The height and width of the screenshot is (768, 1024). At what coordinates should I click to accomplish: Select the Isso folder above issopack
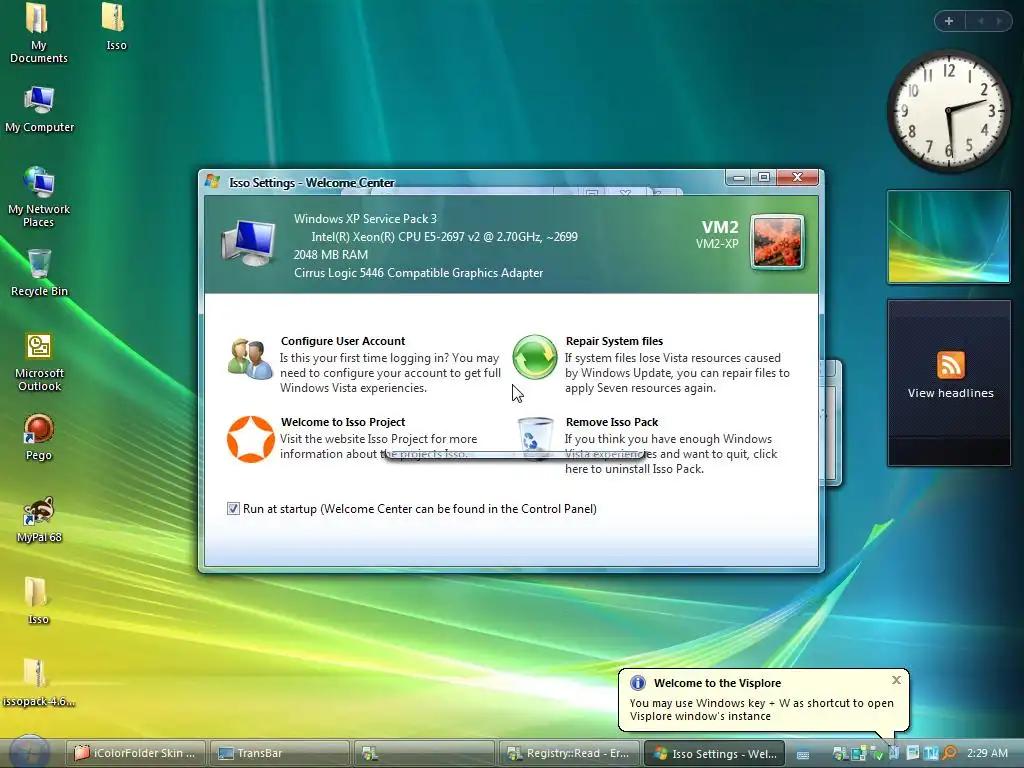pyautogui.click(x=37, y=601)
